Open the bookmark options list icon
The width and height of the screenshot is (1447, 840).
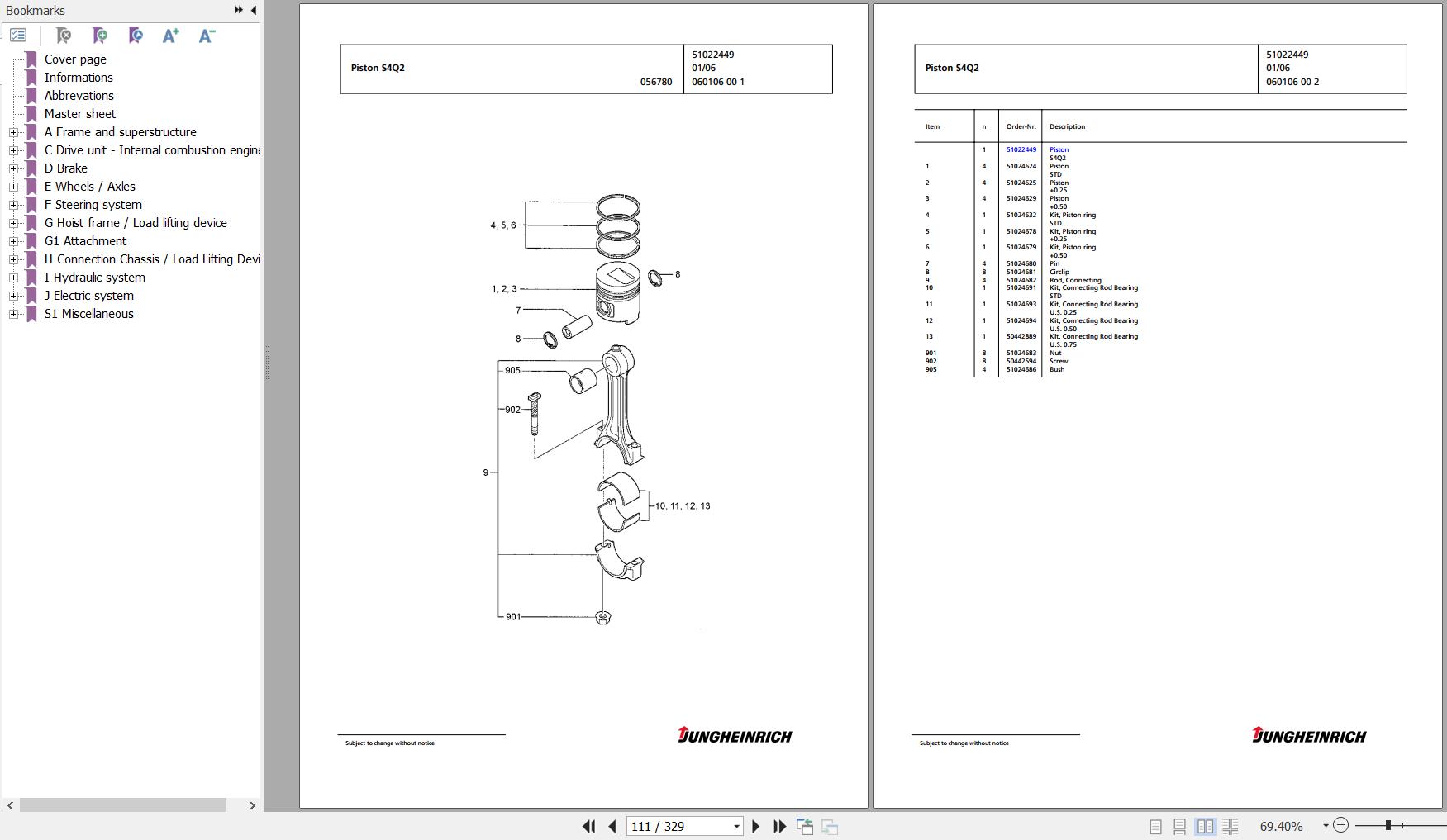18,35
